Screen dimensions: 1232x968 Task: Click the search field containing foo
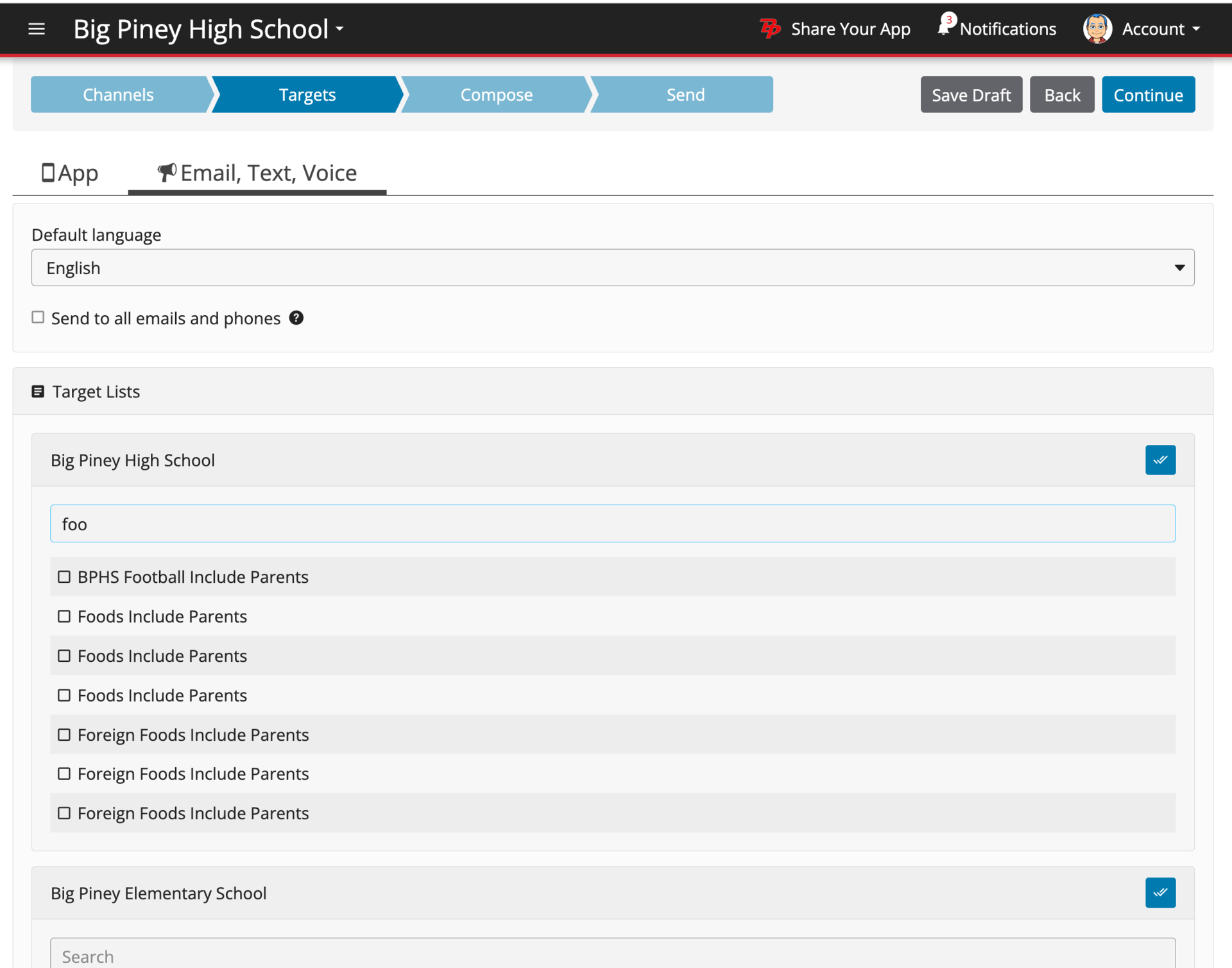(612, 524)
